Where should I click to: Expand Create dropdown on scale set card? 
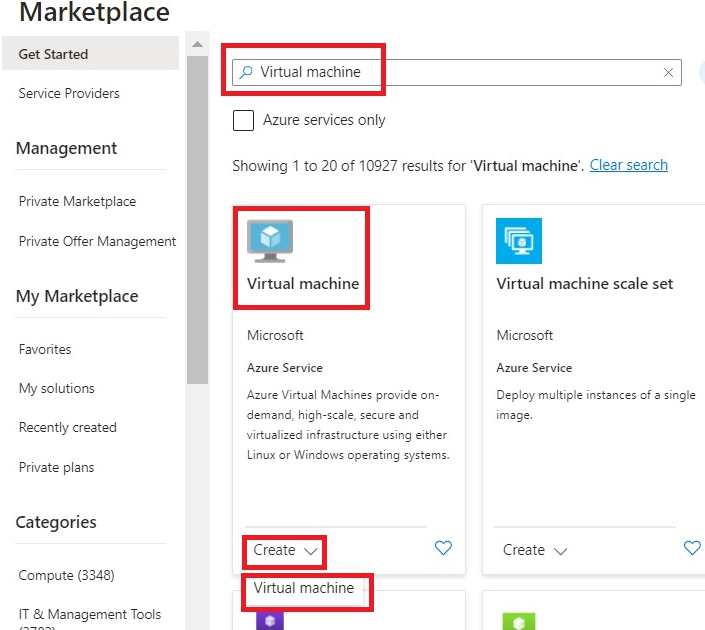535,550
